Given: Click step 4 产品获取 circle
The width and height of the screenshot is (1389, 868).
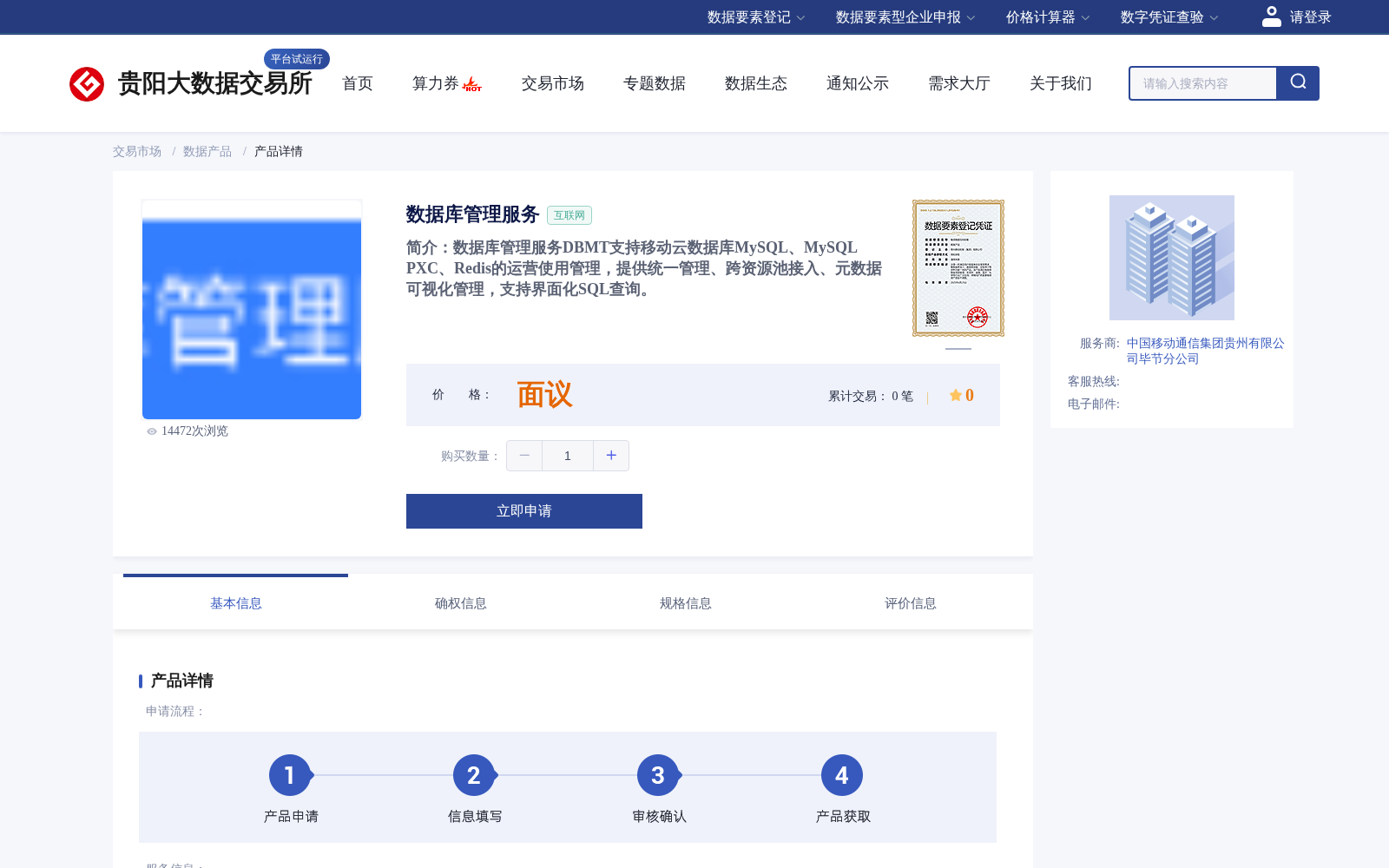Looking at the screenshot, I should (x=842, y=775).
